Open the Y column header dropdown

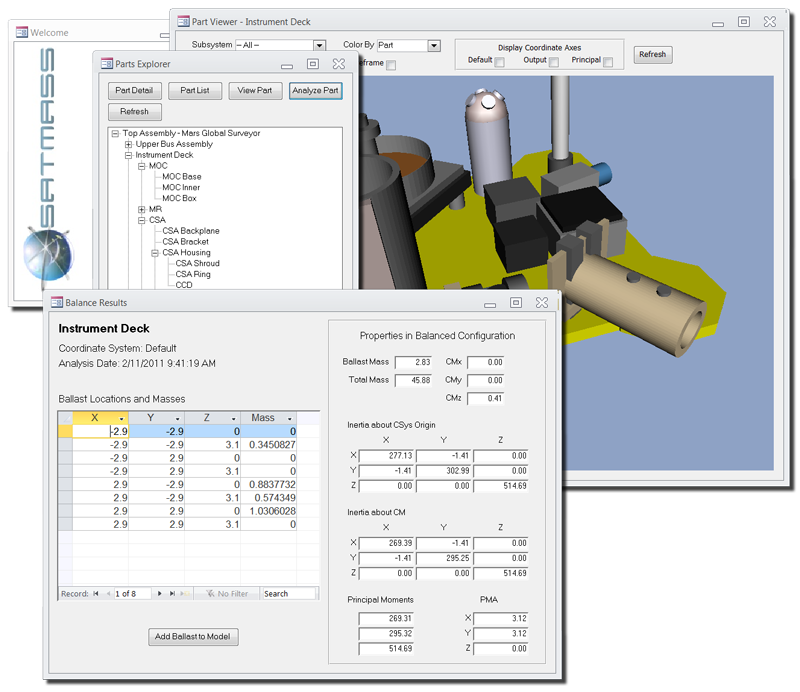click(x=178, y=418)
